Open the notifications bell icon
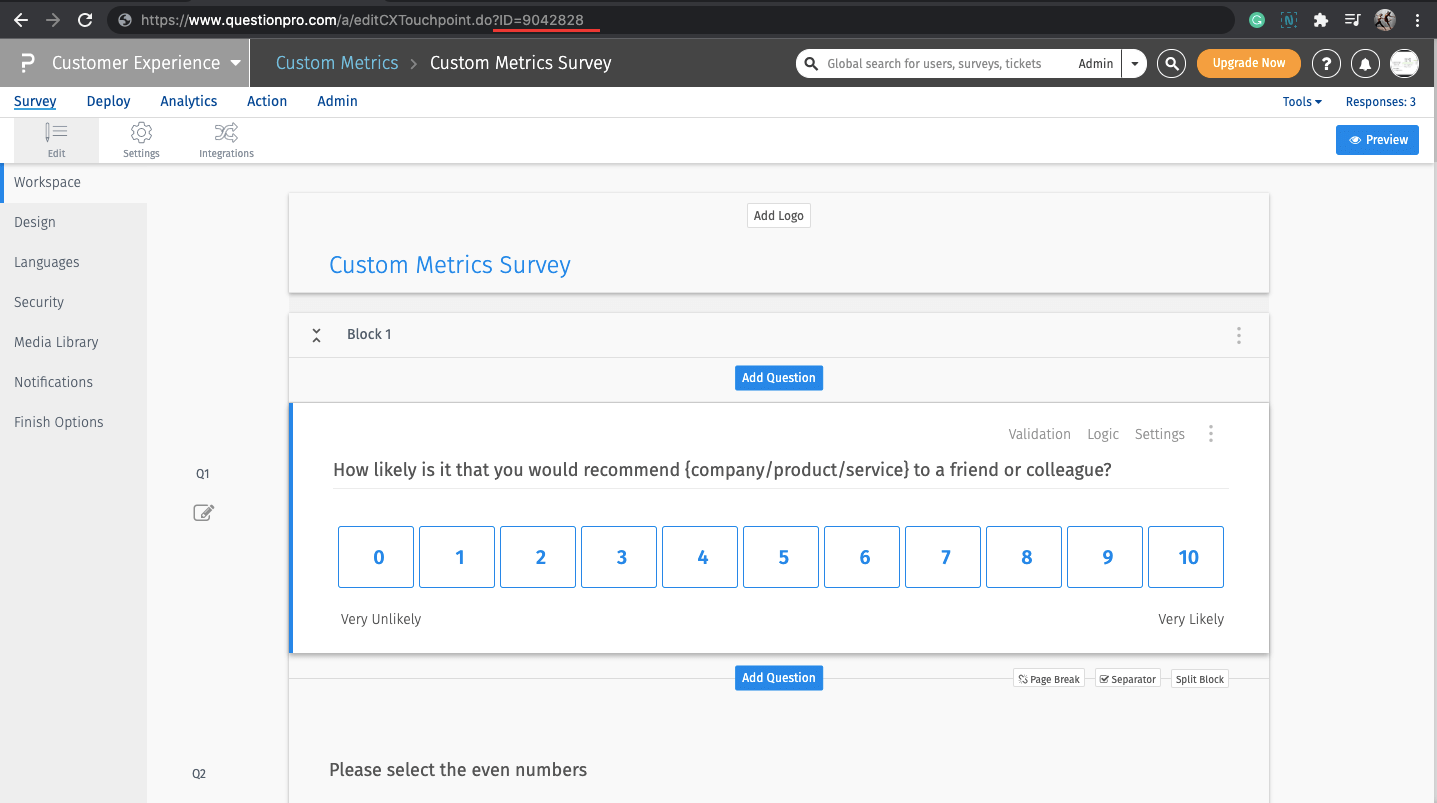The width and height of the screenshot is (1437, 803). pyautogui.click(x=1365, y=63)
